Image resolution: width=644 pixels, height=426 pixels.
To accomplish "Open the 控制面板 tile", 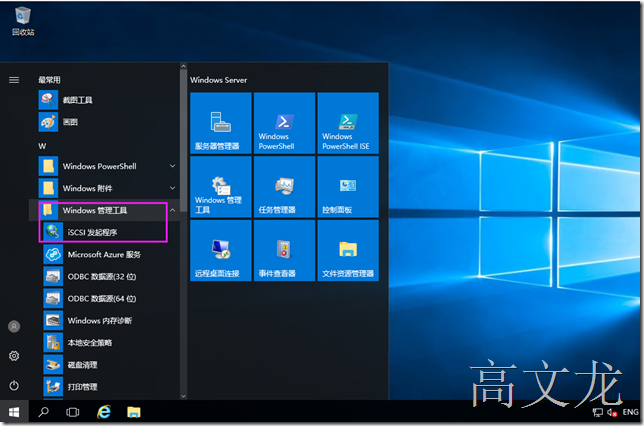I will [x=348, y=187].
